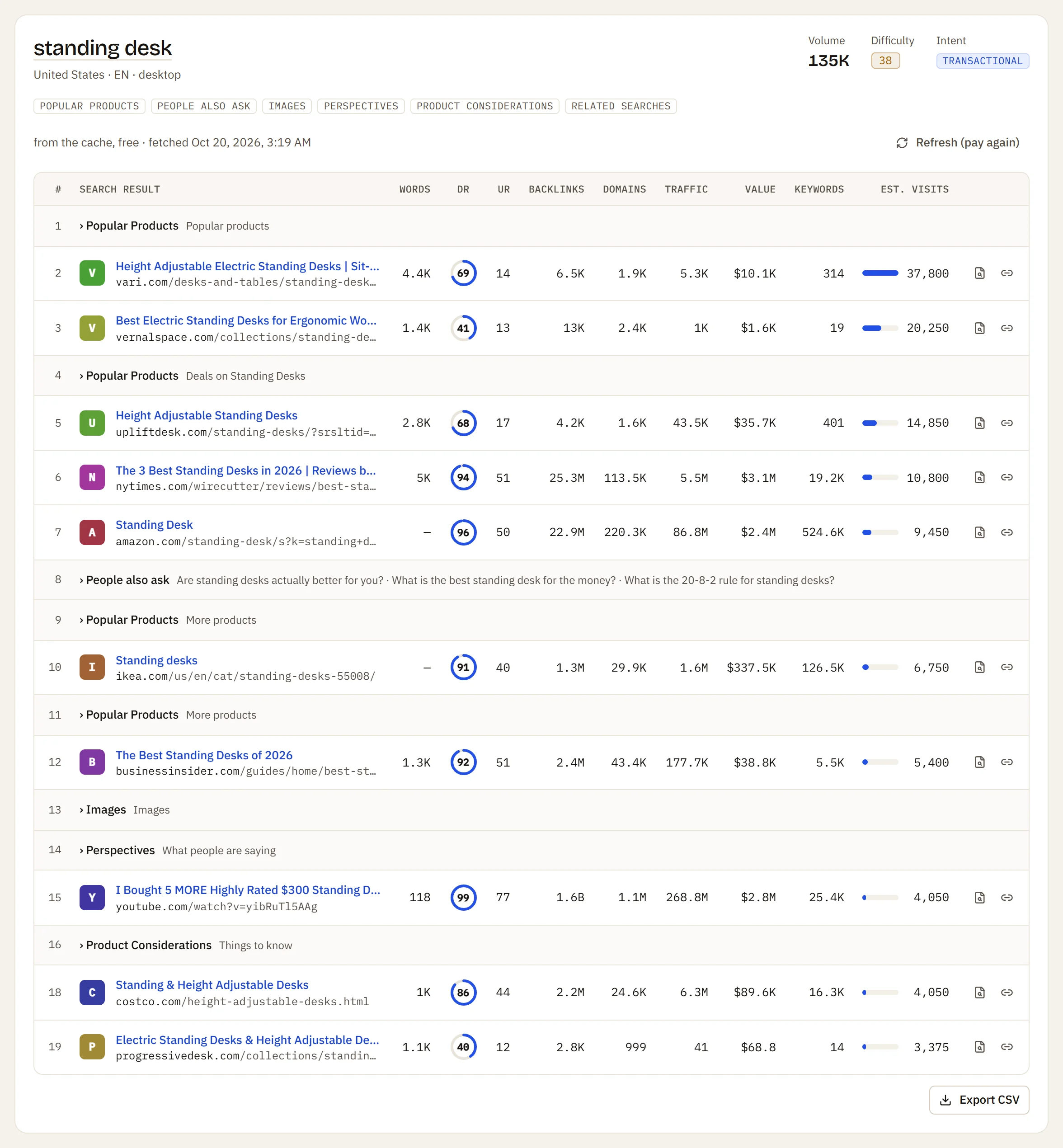Open page inspect icon for progressivedesk.com row
The width and height of the screenshot is (1063, 1148).
[979, 1047]
